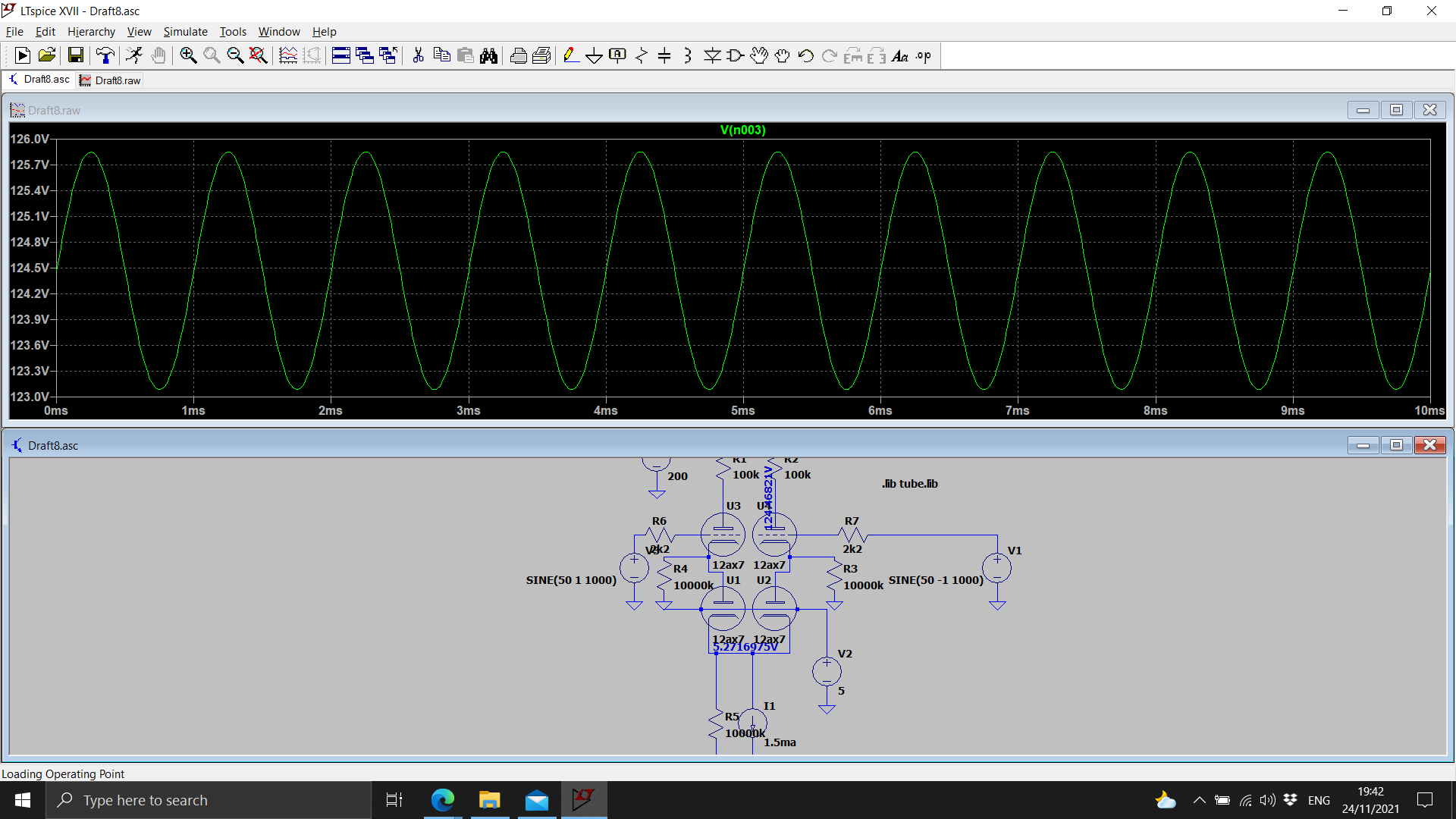This screenshot has width=1456, height=819.
Task: Place a diode component tool
Action: click(712, 55)
